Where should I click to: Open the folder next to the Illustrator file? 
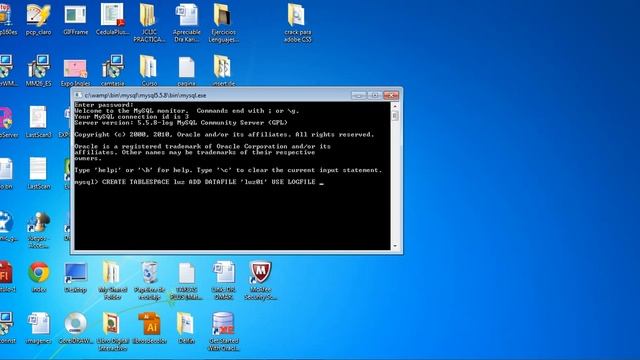(x=186, y=328)
